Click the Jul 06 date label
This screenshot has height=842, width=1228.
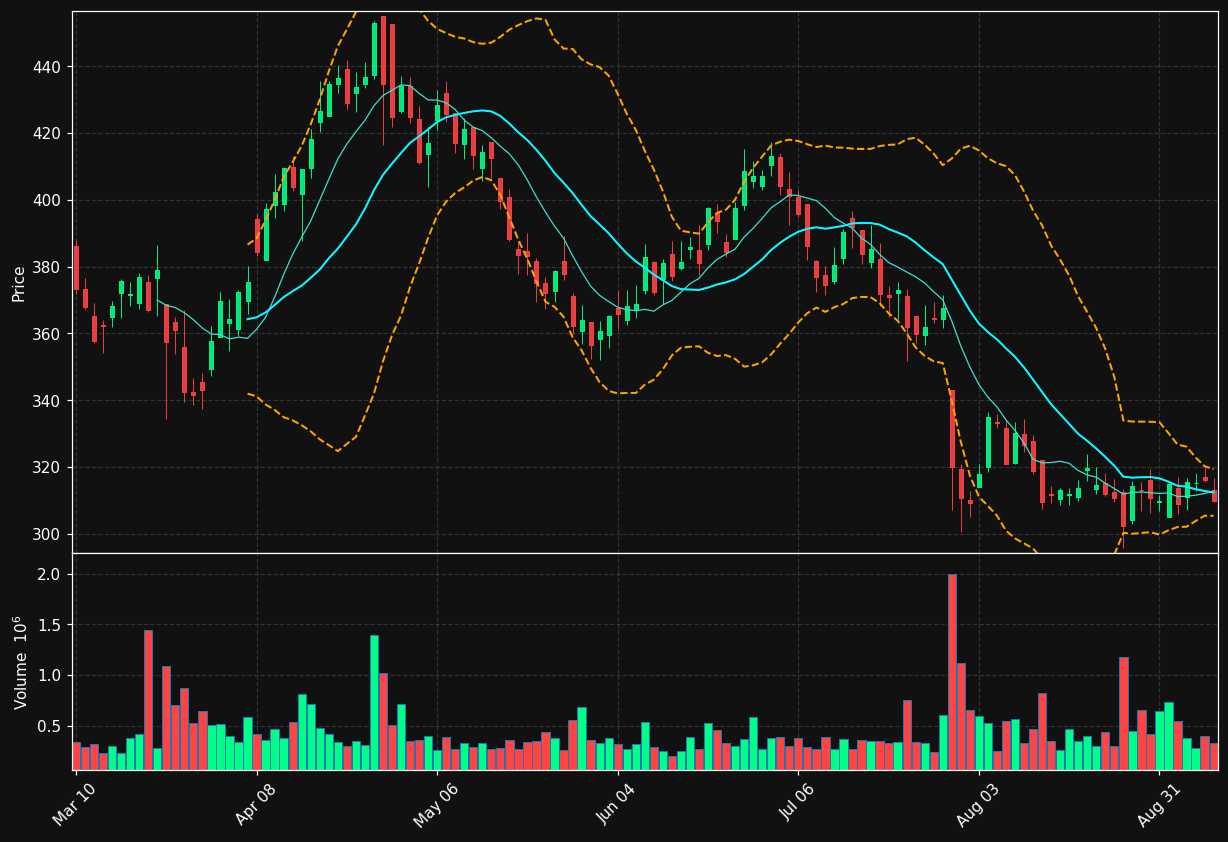[798, 805]
